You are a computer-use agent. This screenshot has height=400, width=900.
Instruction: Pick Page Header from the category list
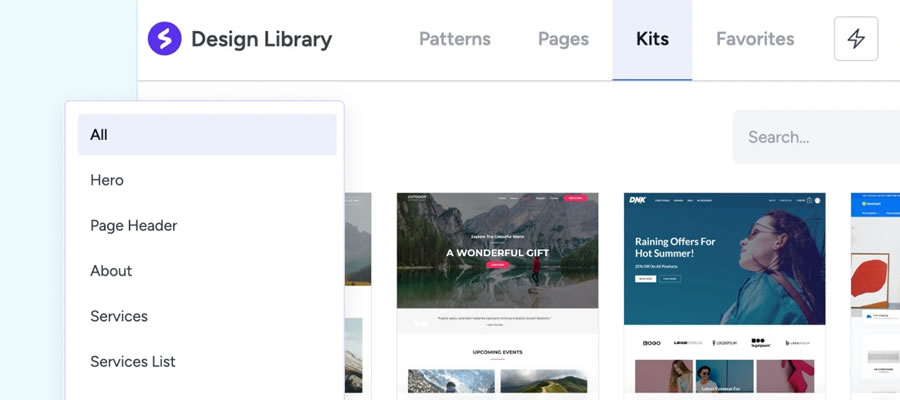click(133, 225)
